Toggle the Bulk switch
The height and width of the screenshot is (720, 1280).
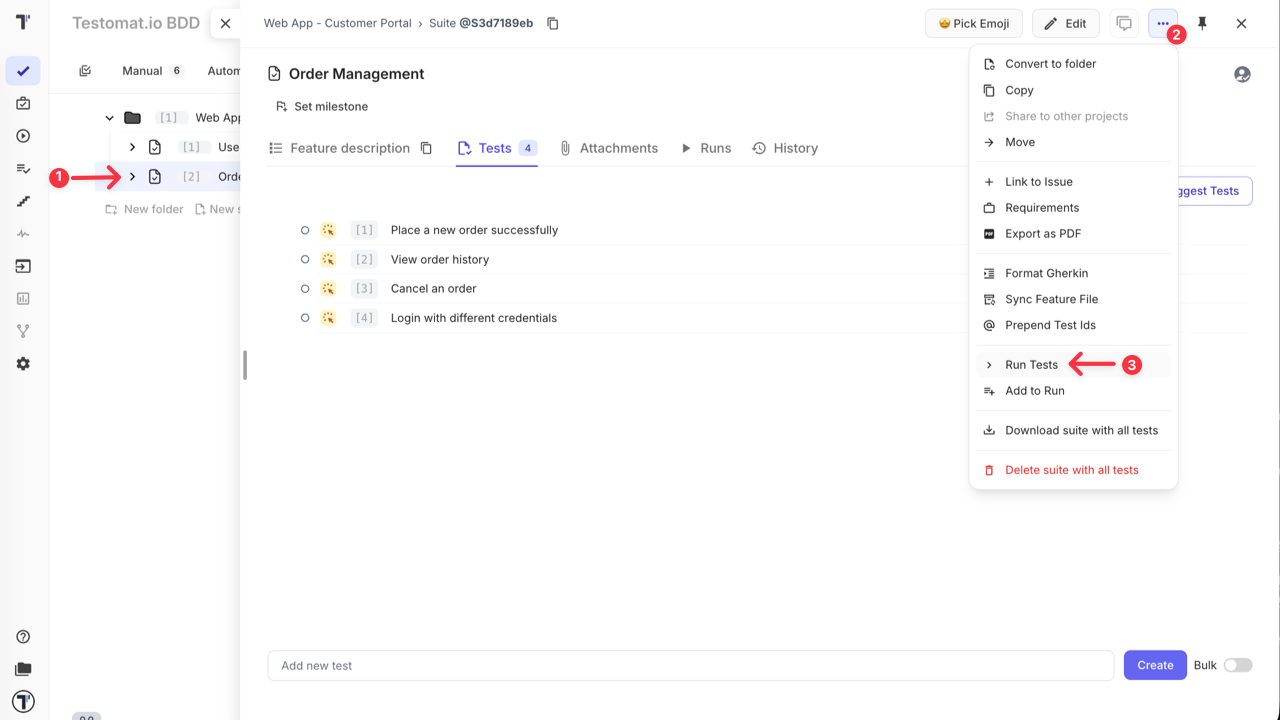[1238, 665]
